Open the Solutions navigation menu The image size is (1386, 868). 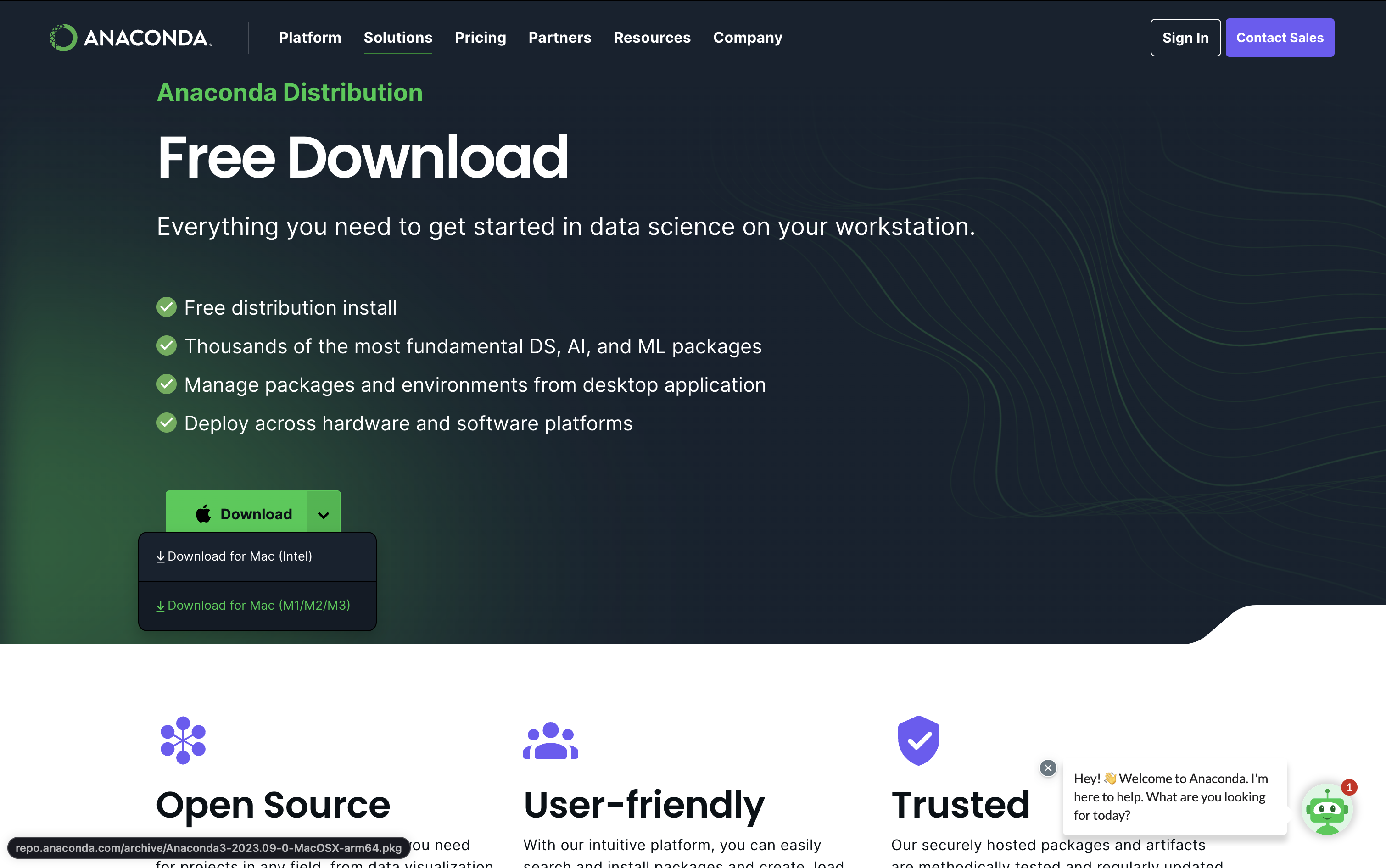398,38
